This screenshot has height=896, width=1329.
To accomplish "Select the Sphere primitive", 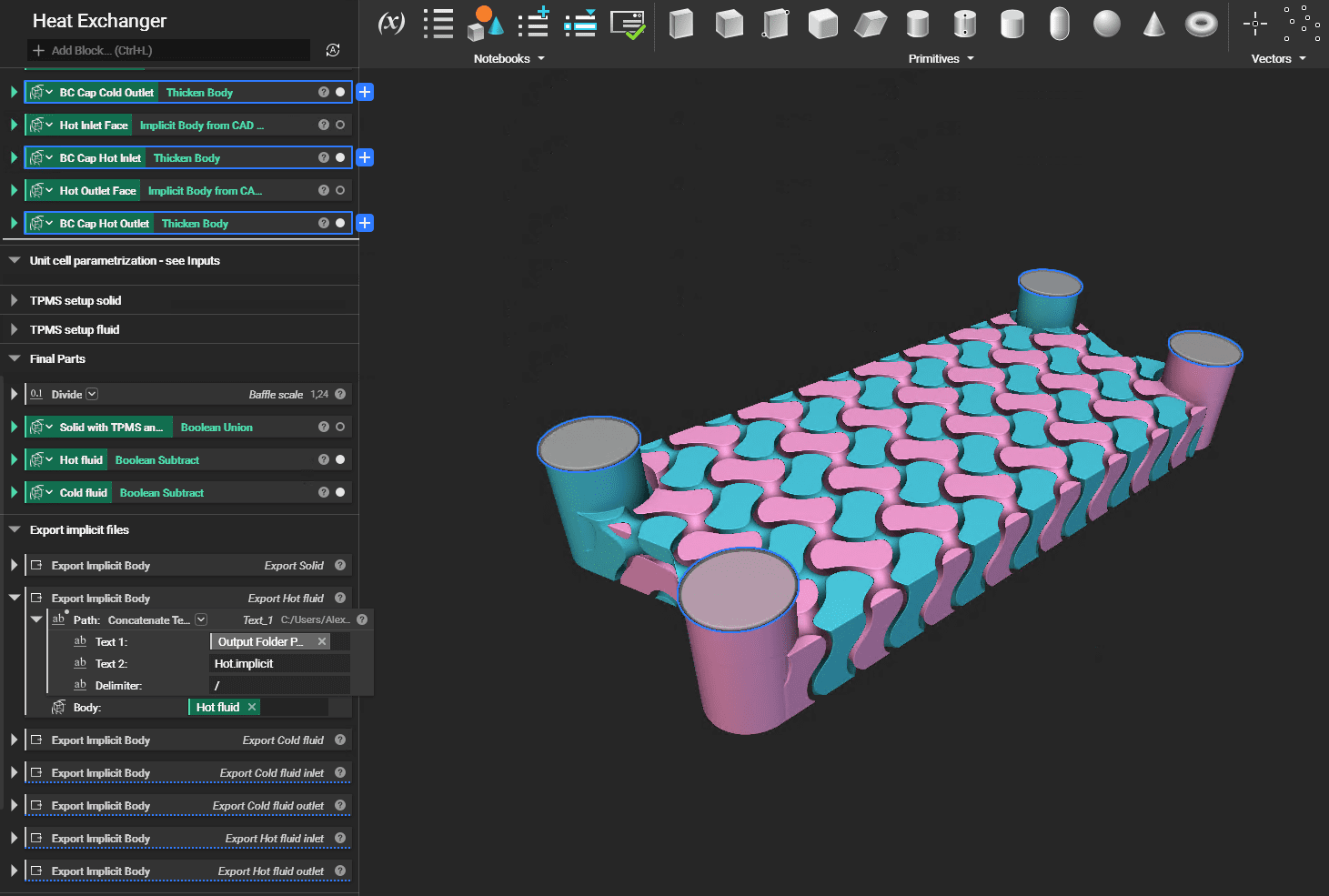I will [1106, 24].
